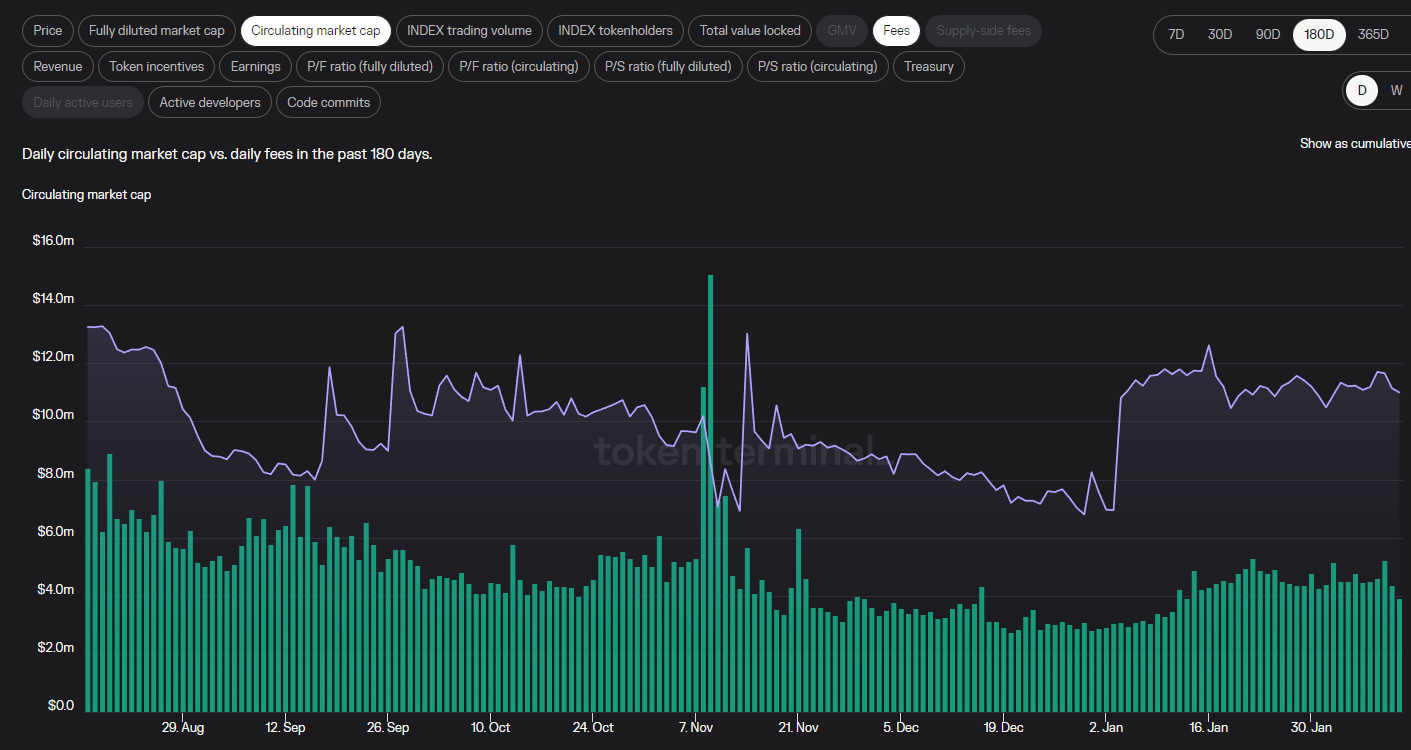Click the tallest fees bar near 7 Nov

[x=710, y=493]
